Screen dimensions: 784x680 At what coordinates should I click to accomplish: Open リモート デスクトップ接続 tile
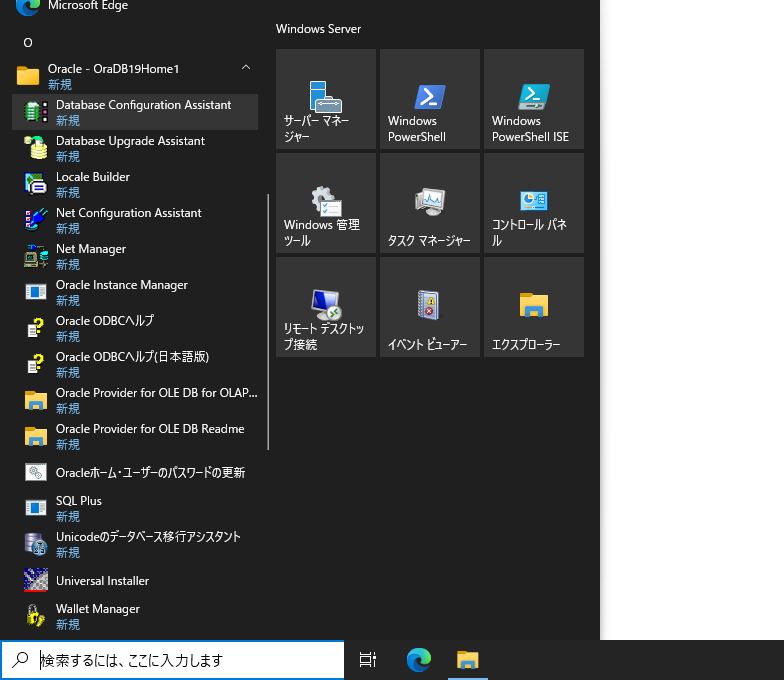[x=326, y=307]
